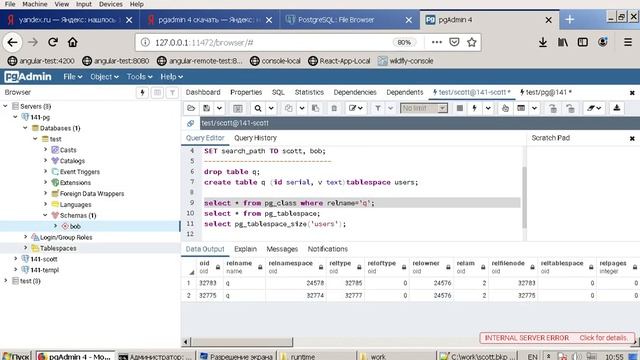The width and height of the screenshot is (640, 360).
Task: Click the relname column header
Action: coord(244,267)
